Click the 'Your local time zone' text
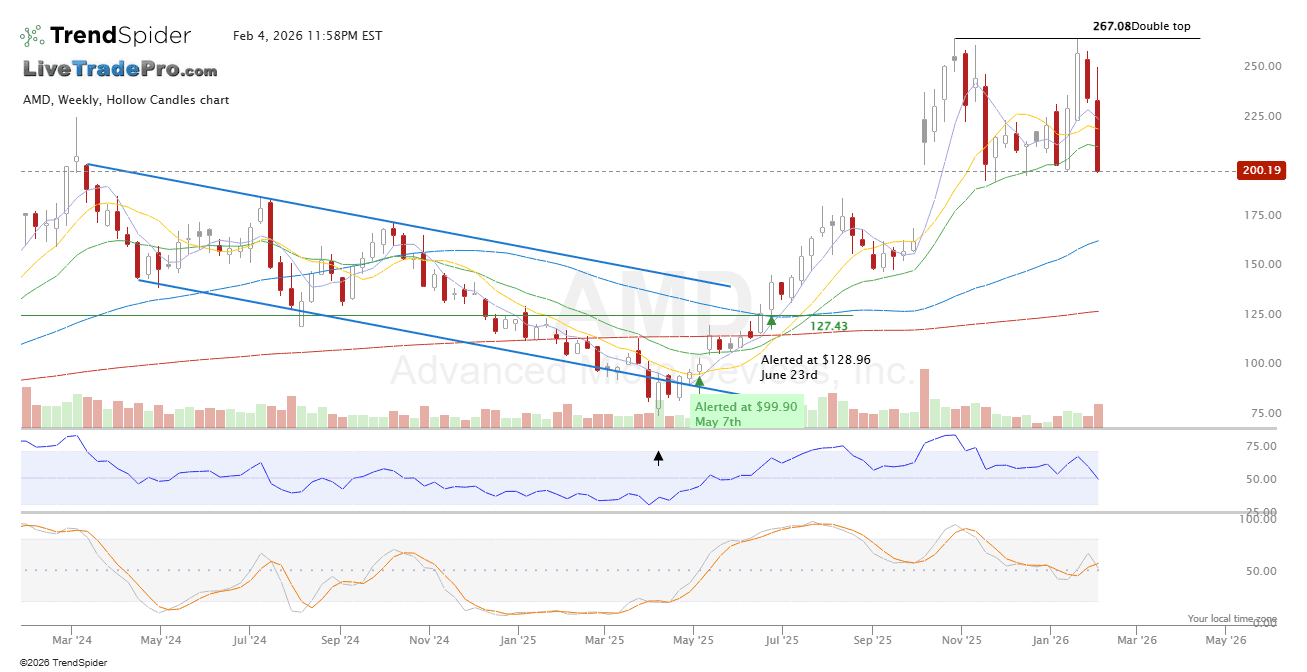 [1232, 619]
